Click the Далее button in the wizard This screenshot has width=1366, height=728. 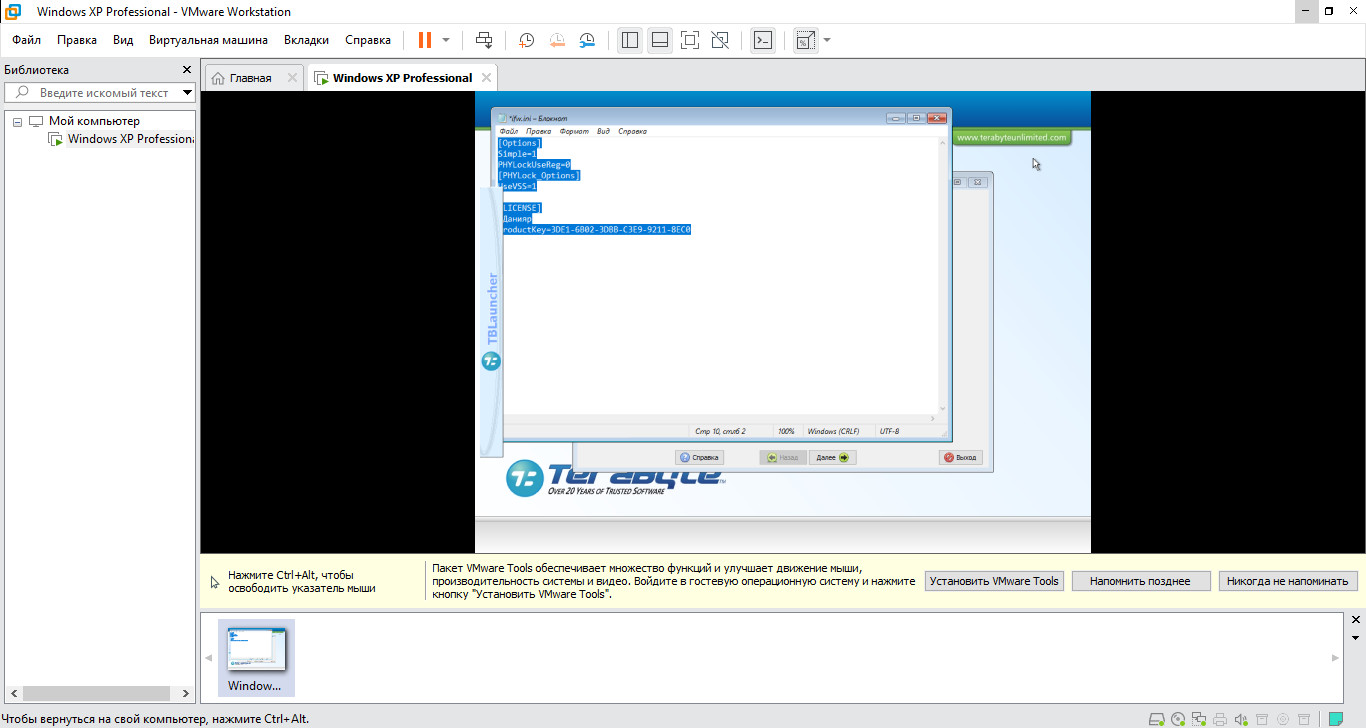coord(832,457)
